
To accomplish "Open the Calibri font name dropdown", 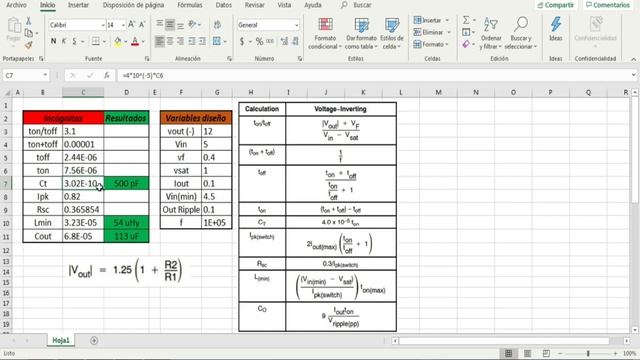I will [103, 25].
